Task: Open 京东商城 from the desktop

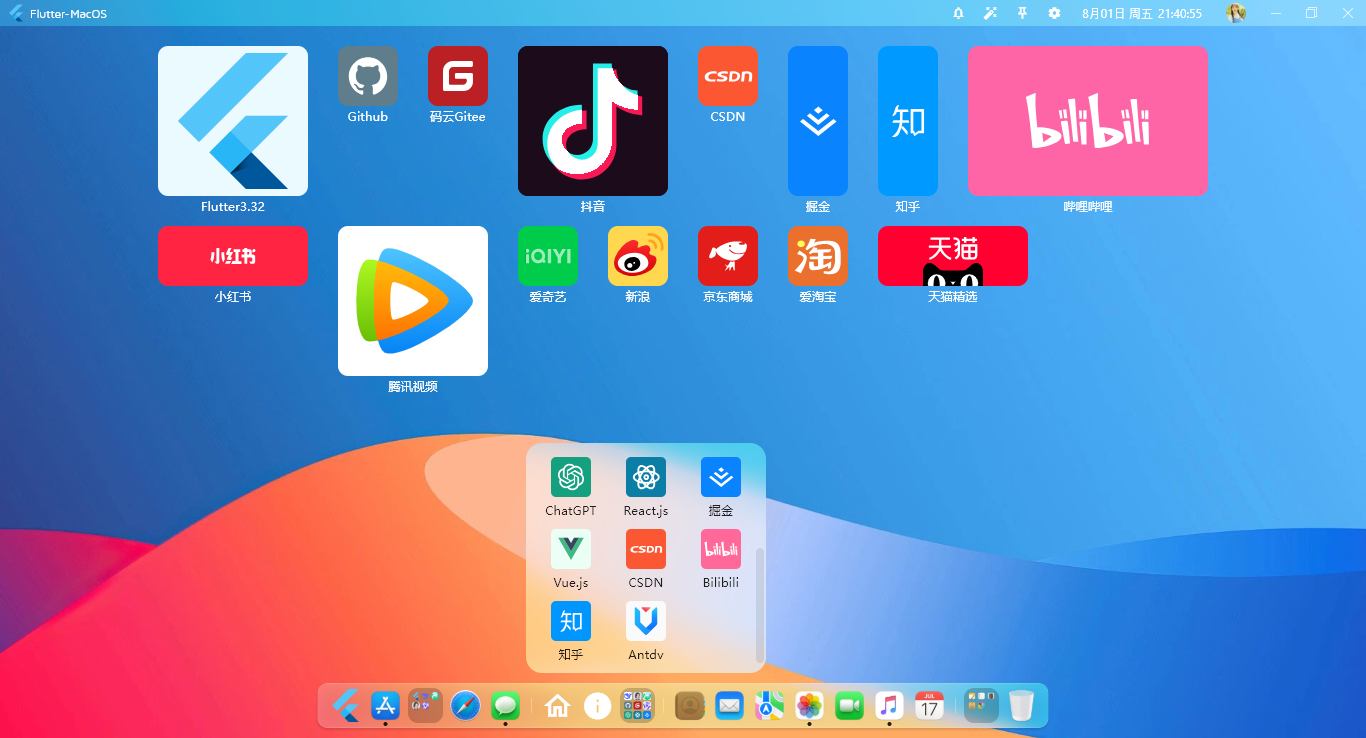Action: (x=727, y=256)
